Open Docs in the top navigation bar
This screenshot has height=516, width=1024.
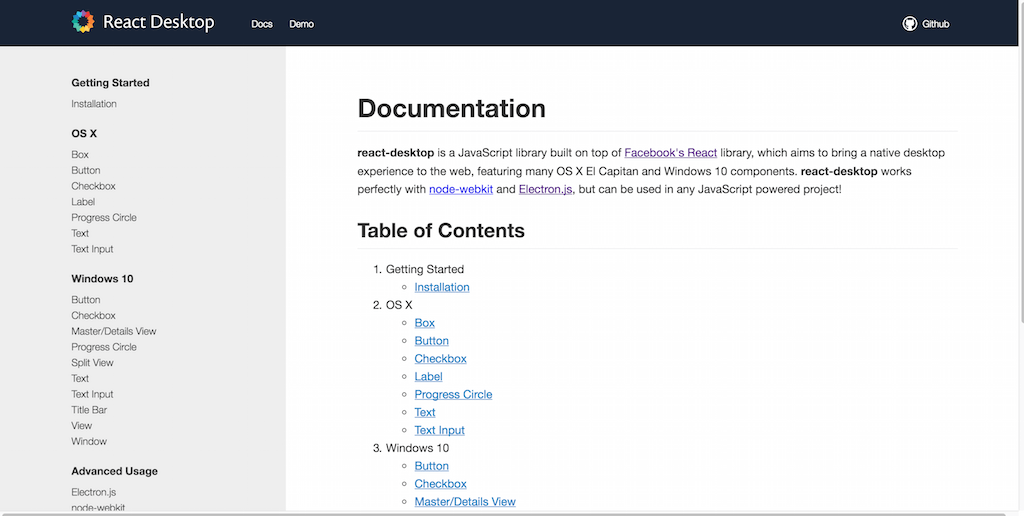click(262, 24)
